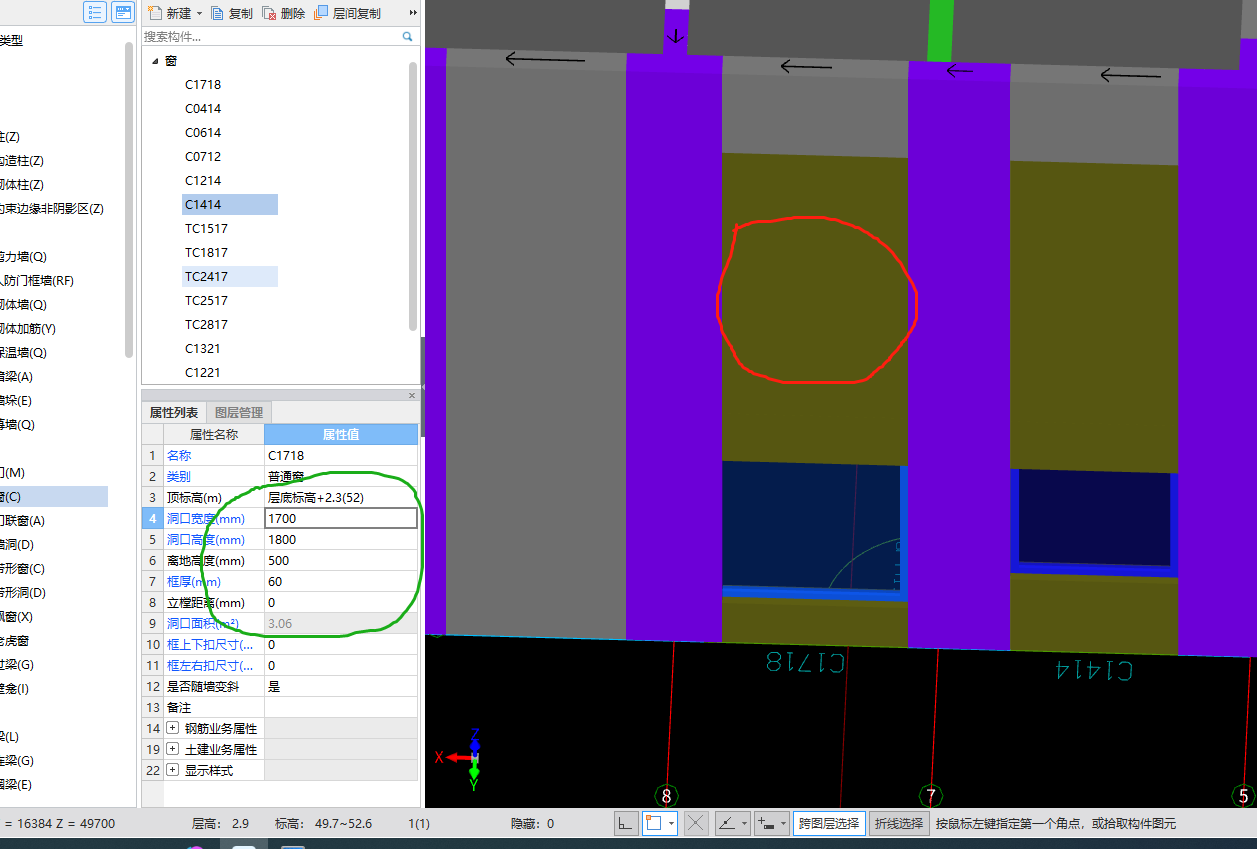Select component C0712

pos(203,157)
